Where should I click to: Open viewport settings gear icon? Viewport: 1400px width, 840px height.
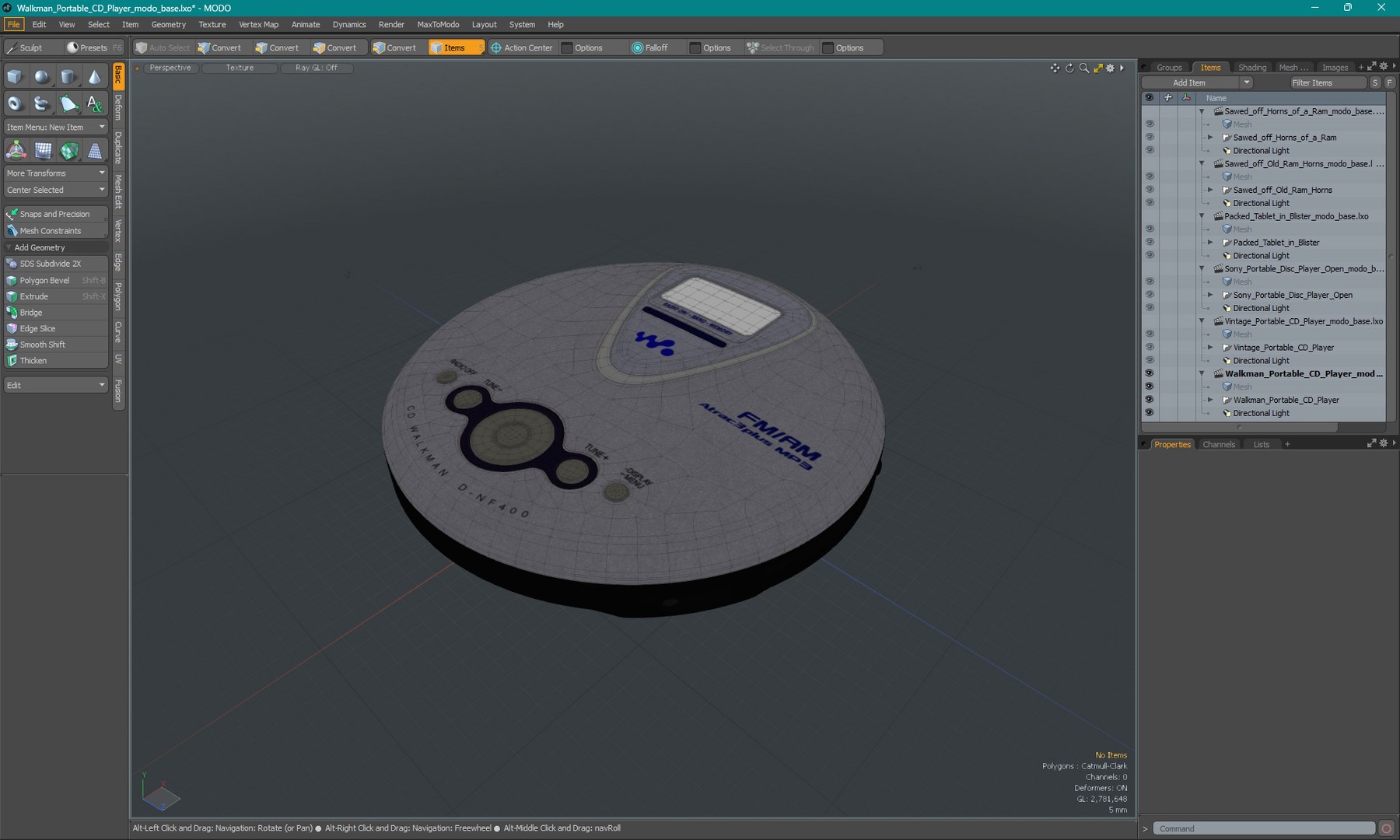pos(1110,68)
